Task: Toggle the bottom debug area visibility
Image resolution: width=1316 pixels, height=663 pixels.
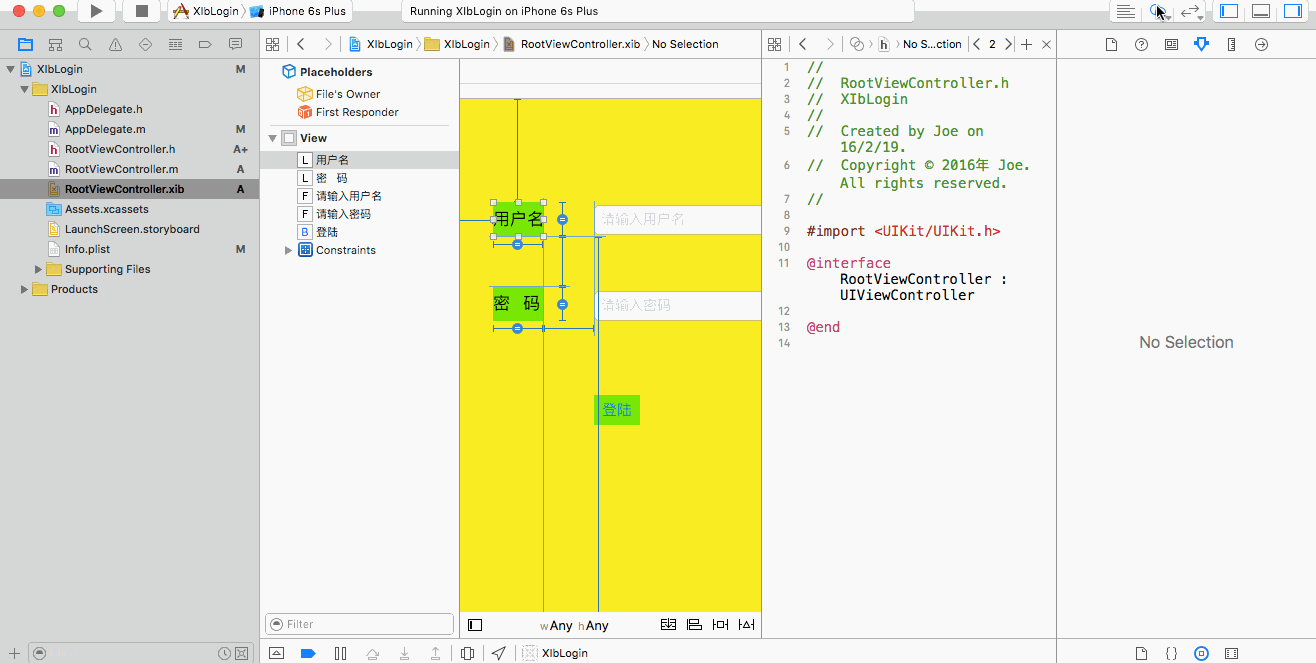Action: pos(1261,11)
